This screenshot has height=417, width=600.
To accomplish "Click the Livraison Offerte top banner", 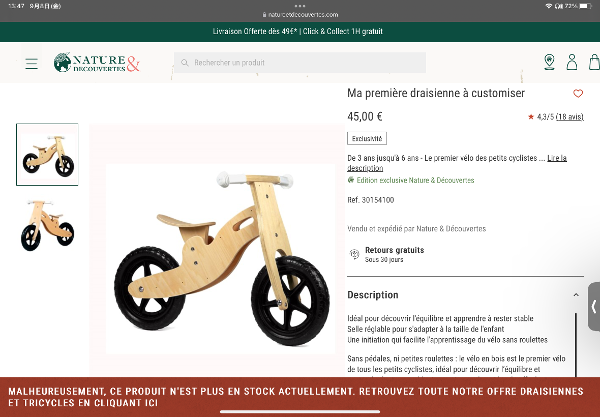I will point(298,31).
